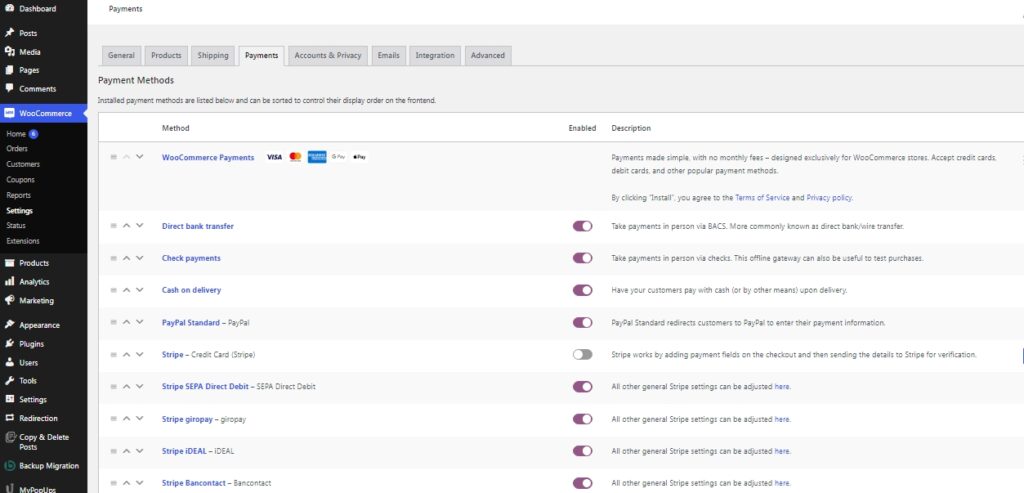Image resolution: width=1024 pixels, height=493 pixels.
Task: Open the WooCommerce Payments method link
Action: tap(208, 157)
